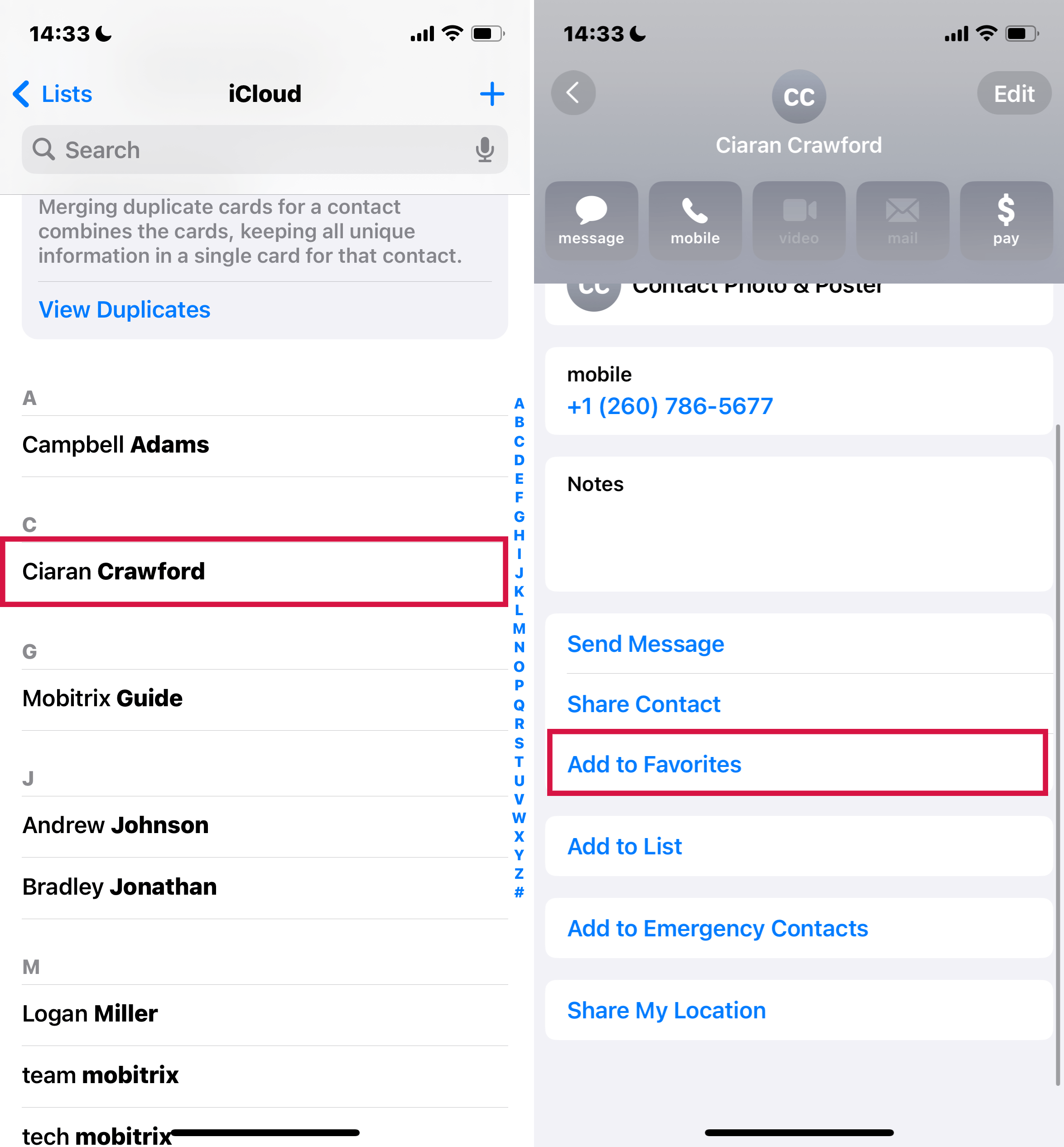
Task: Select Ciaran Crawford from contacts list
Action: point(254,570)
